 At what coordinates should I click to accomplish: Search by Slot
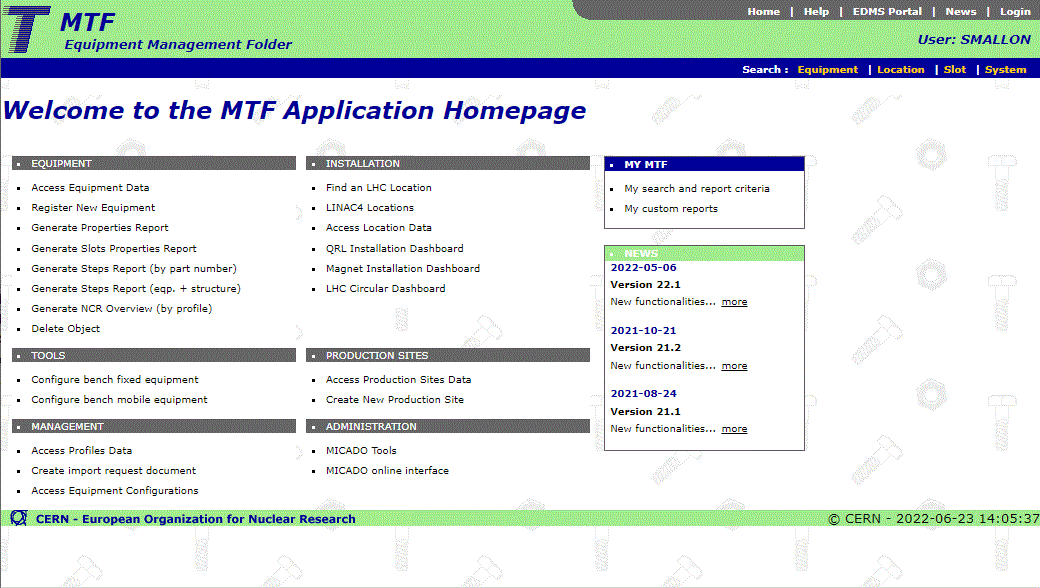tap(954, 70)
